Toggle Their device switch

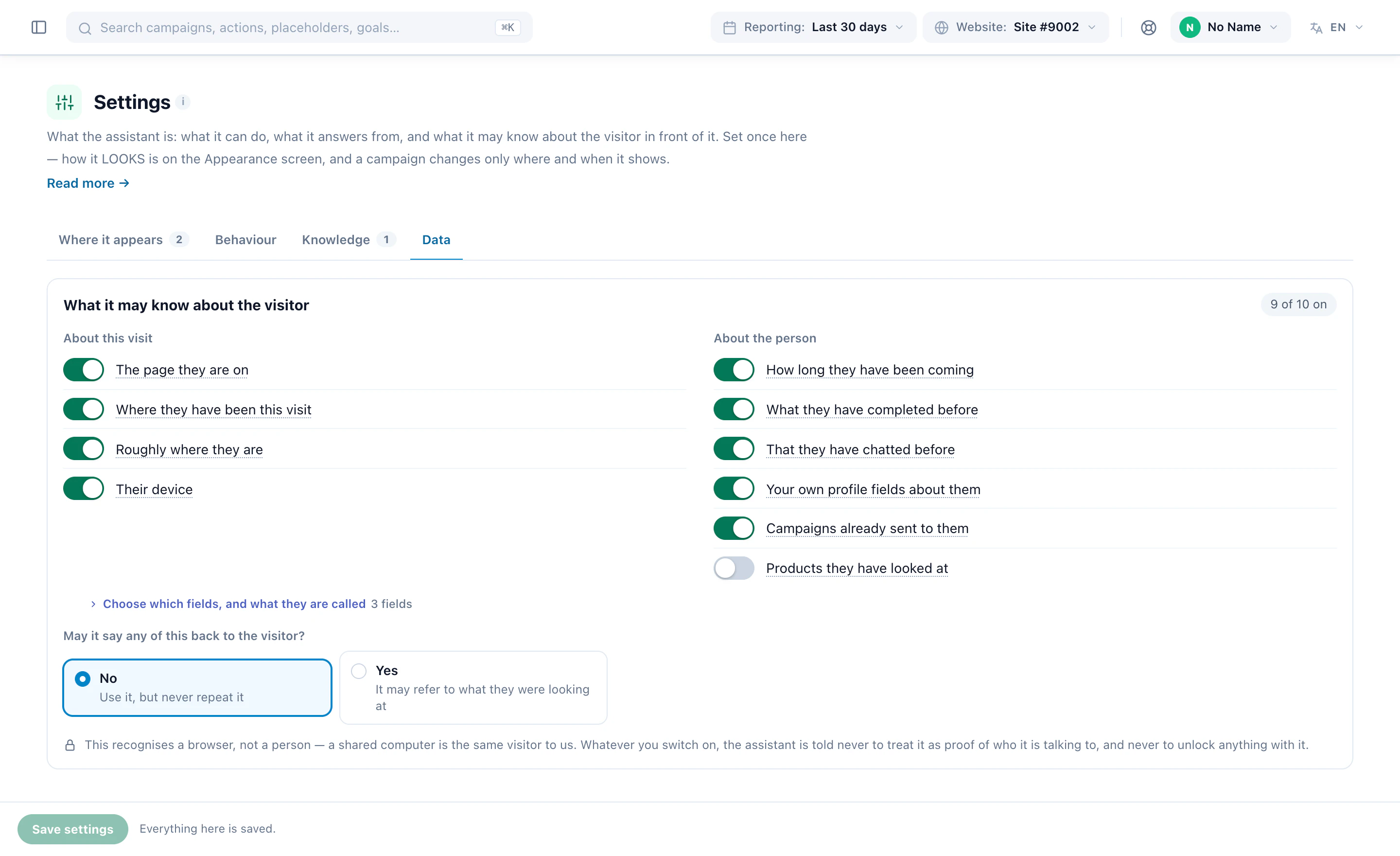(84, 489)
